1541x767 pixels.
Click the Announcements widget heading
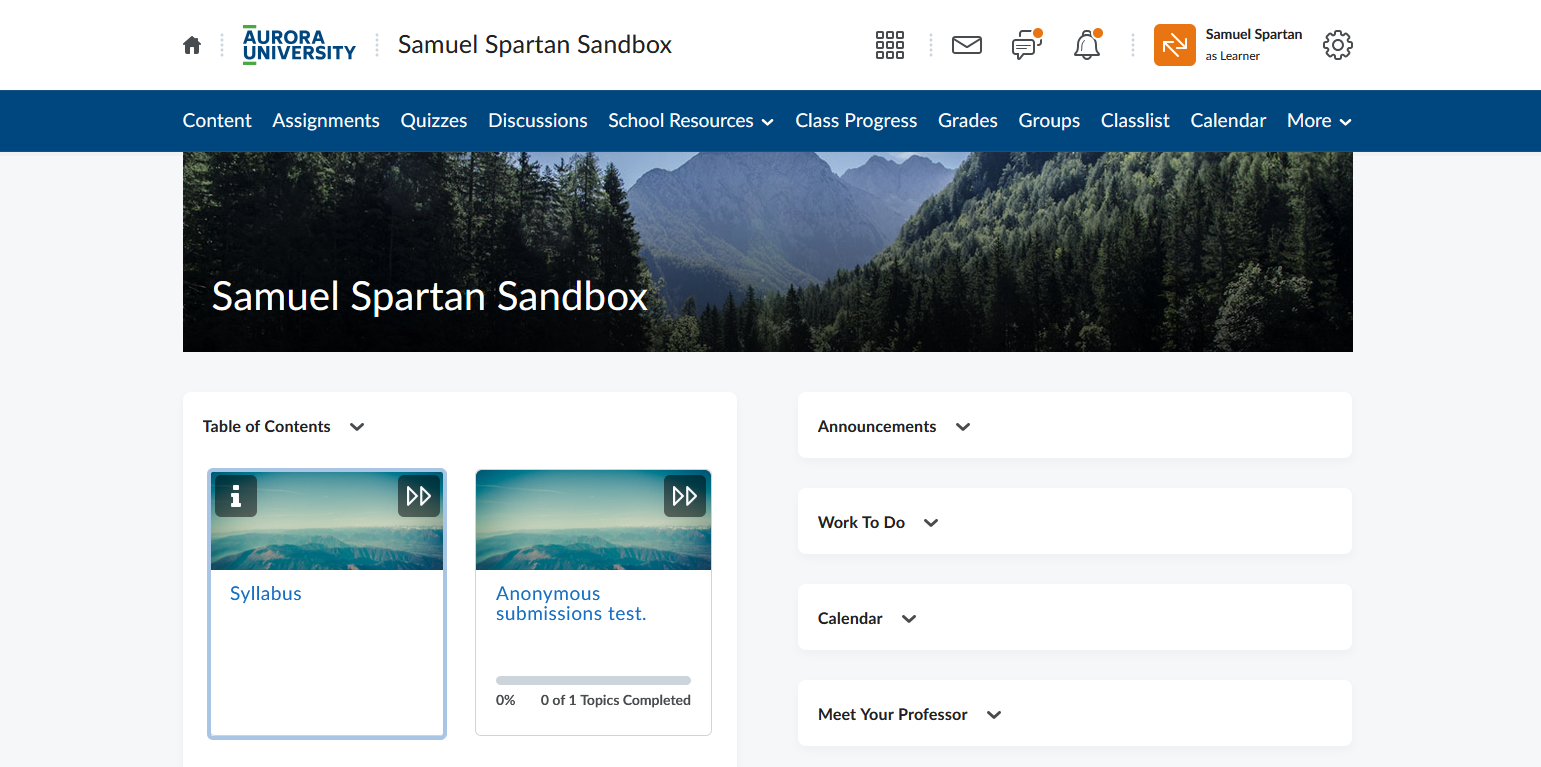[877, 427]
